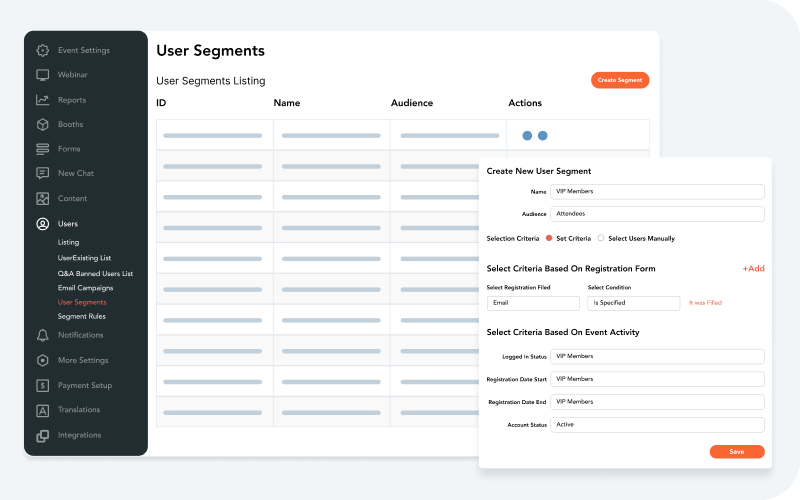Click the Translations icon

click(42, 410)
